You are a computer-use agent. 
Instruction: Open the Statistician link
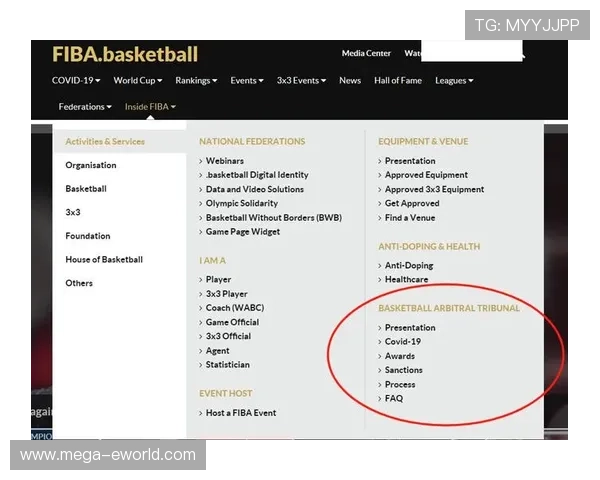(227, 365)
